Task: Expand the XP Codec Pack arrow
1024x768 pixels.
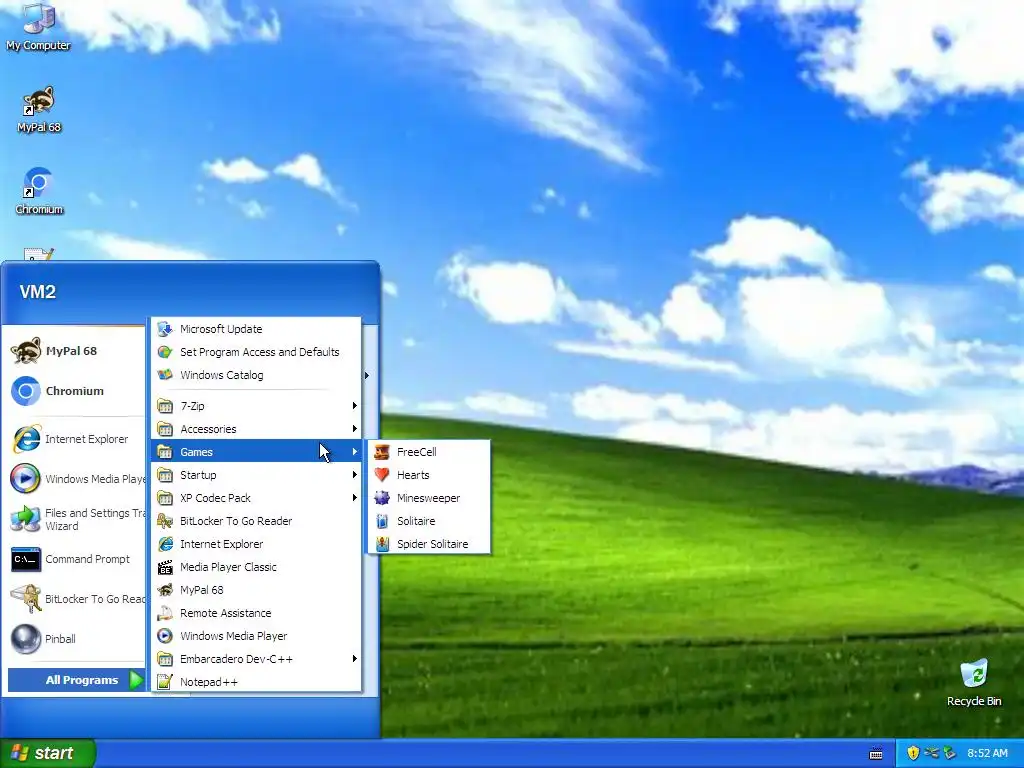Action: [x=355, y=498]
